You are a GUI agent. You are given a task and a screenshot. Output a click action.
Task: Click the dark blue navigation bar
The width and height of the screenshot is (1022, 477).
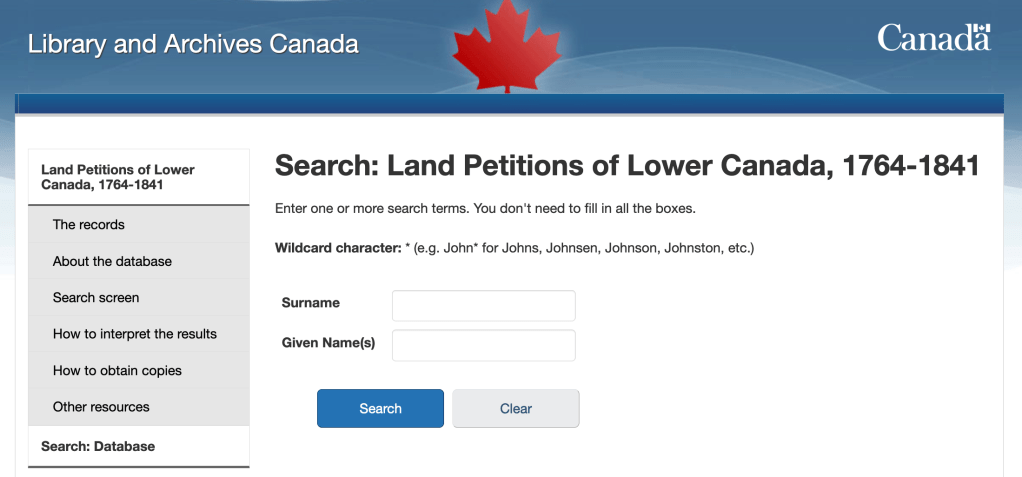click(509, 104)
